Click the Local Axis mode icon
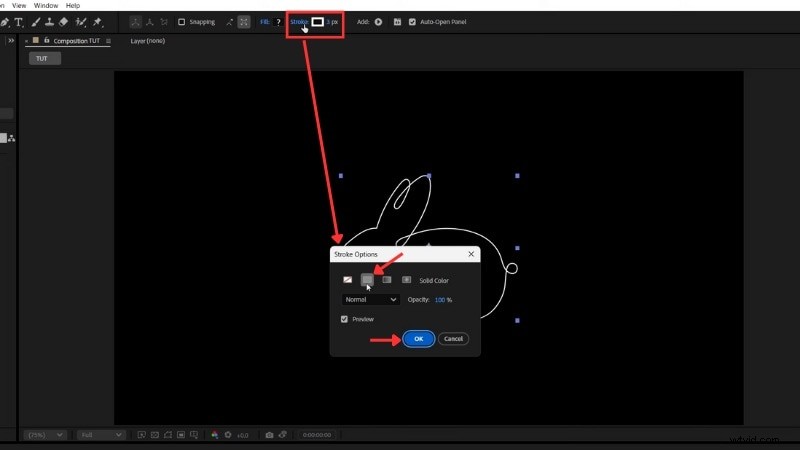 pos(135,22)
